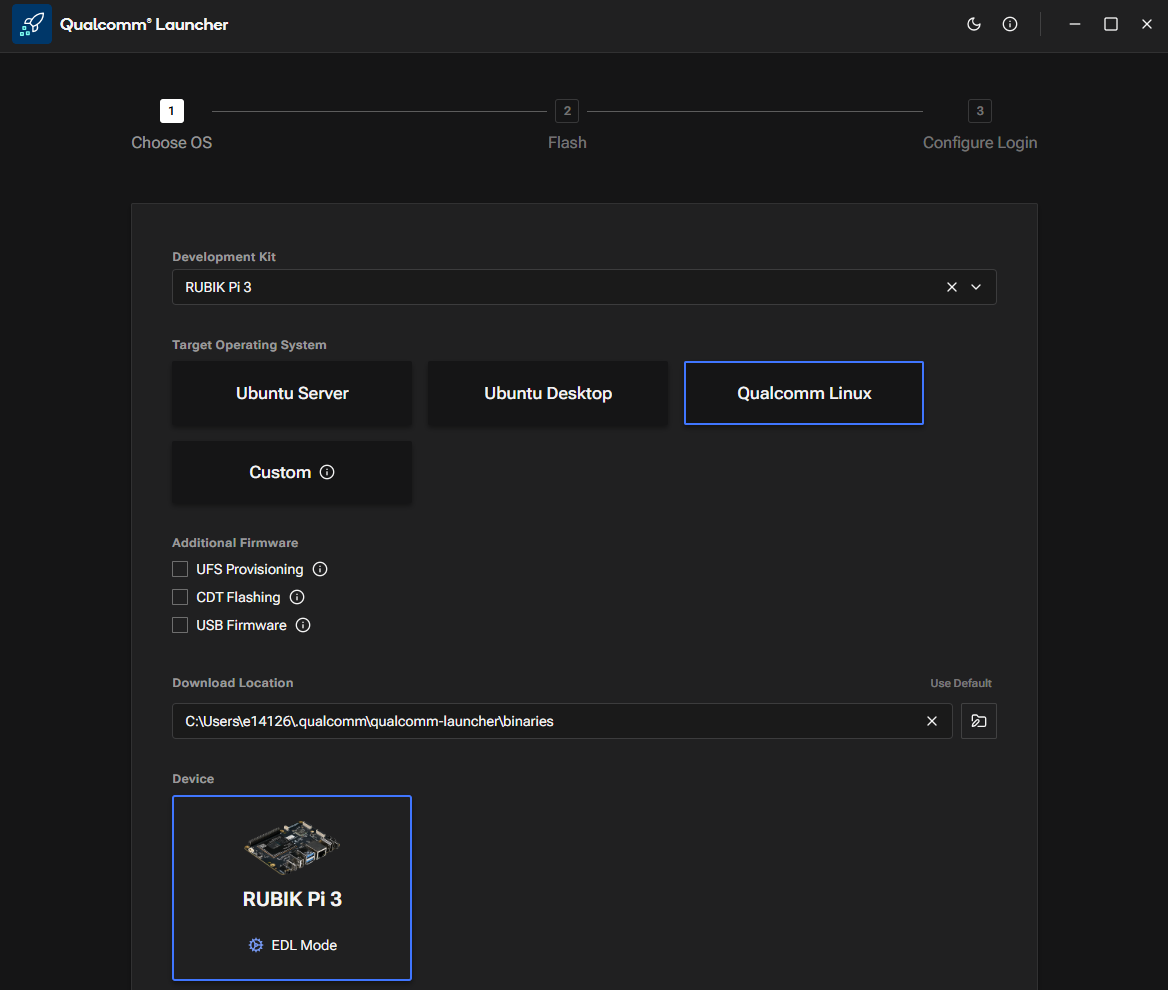Choose Ubuntu Desktop as target OS
Viewport: 1168px width, 990px height.
click(x=548, y=393)
